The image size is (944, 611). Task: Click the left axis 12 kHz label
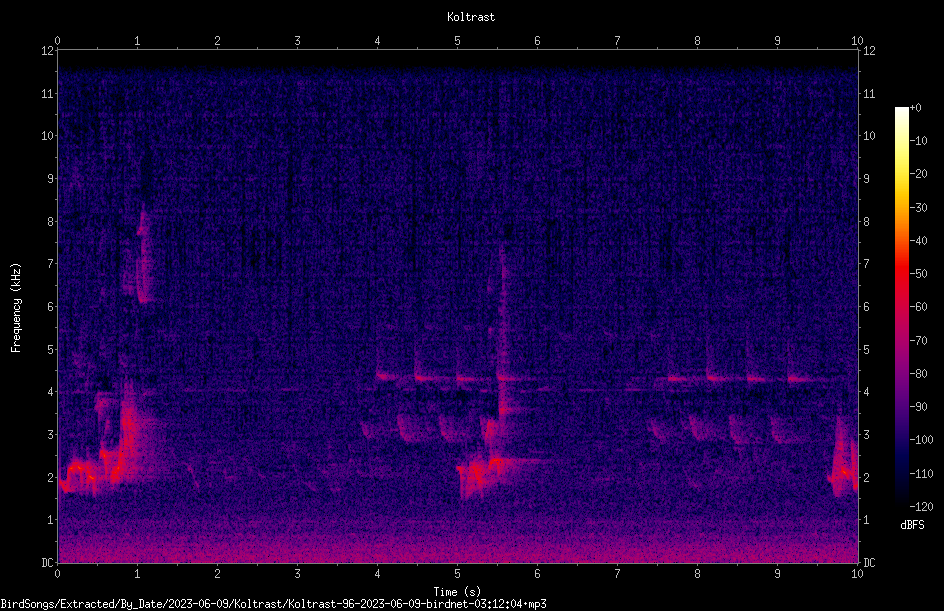pos(48,51)
